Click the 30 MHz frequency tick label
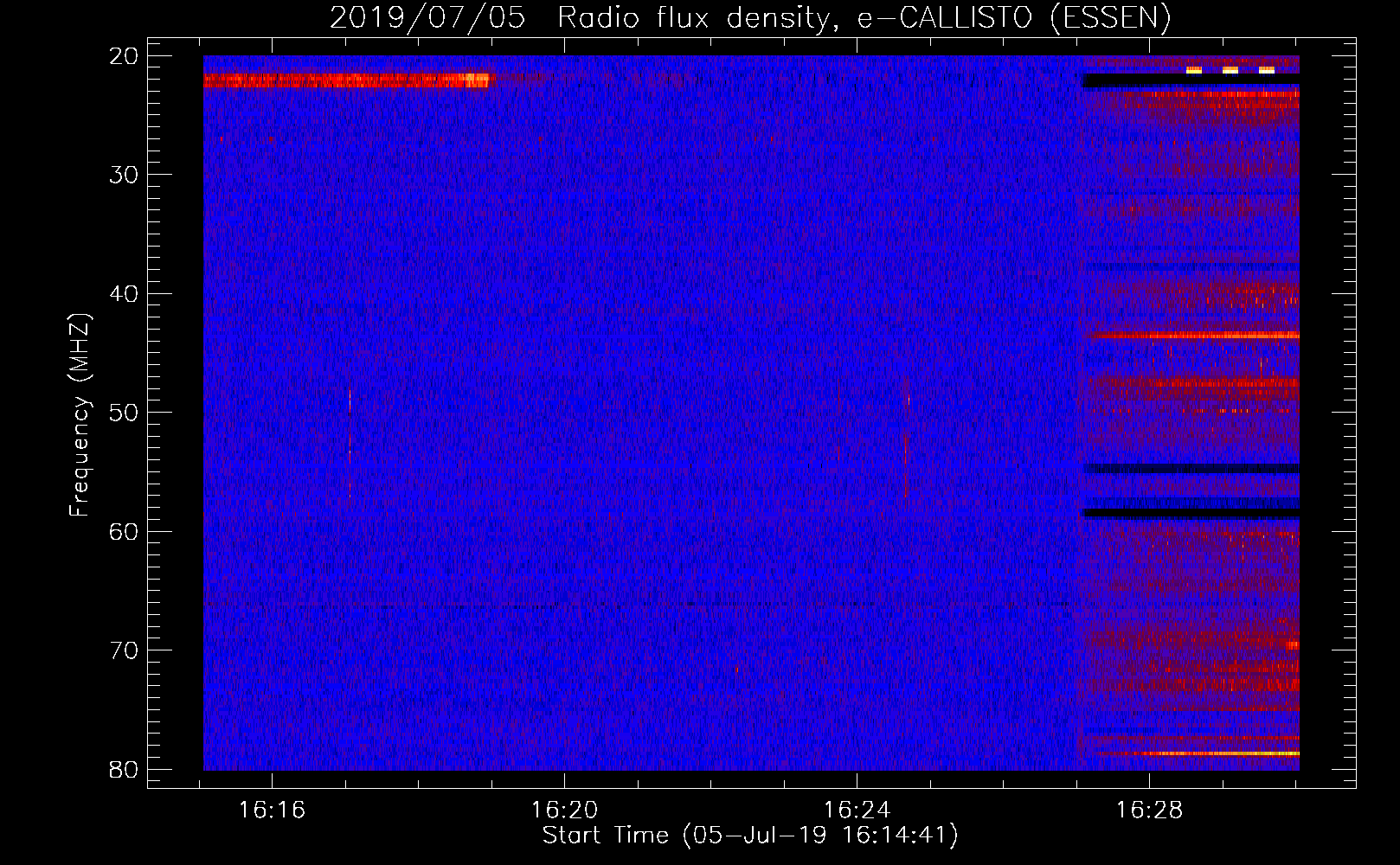 (125, 175)
